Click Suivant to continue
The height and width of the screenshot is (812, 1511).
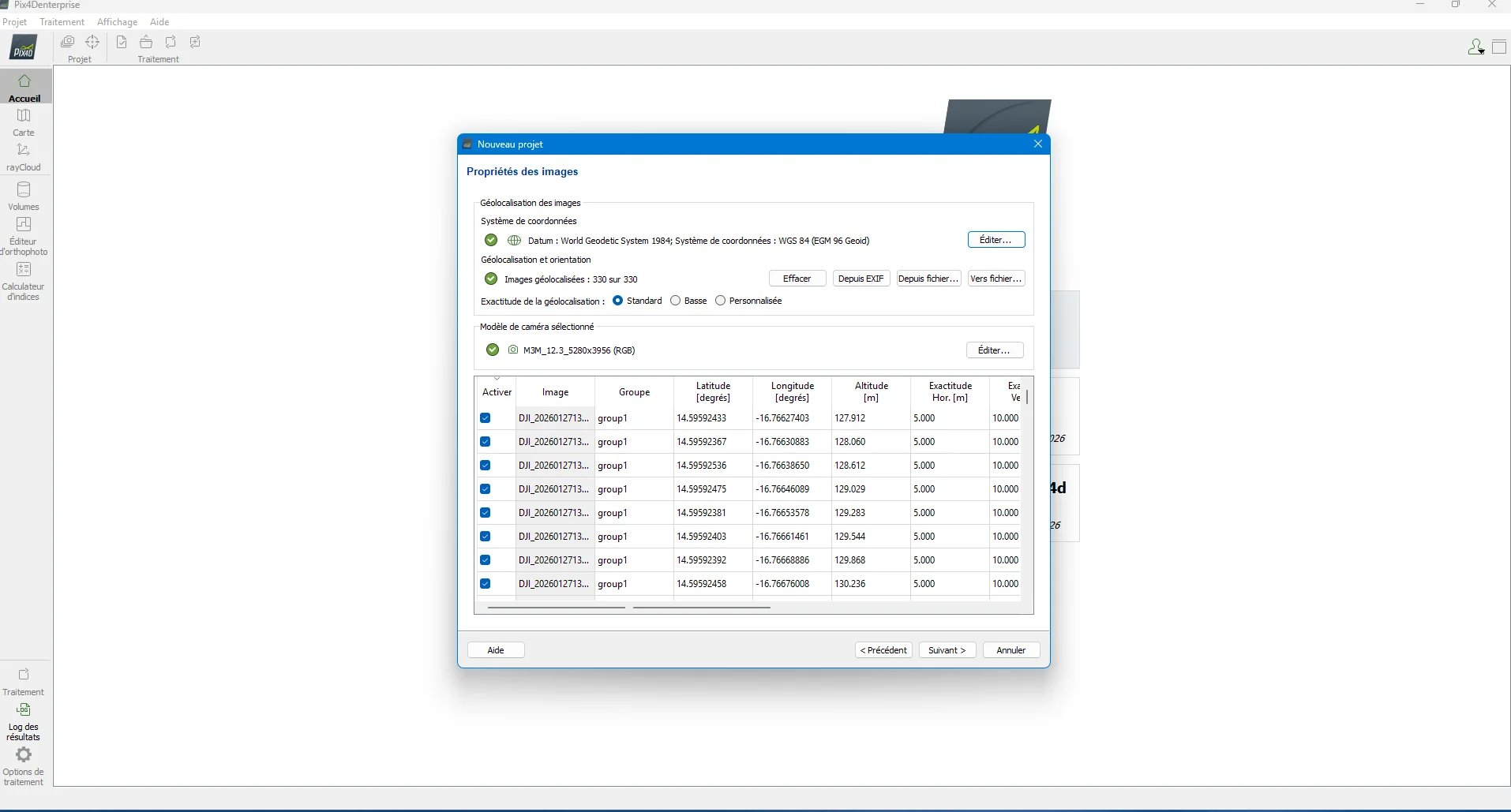947,650
